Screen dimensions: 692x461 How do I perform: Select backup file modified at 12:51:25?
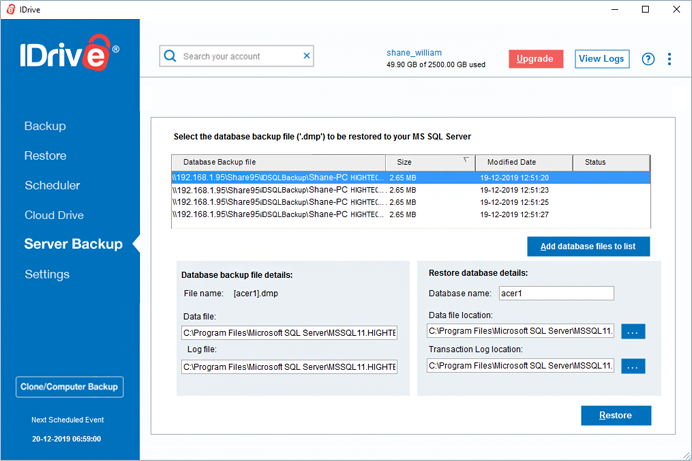pyautogui.click(x=410, y=202)
